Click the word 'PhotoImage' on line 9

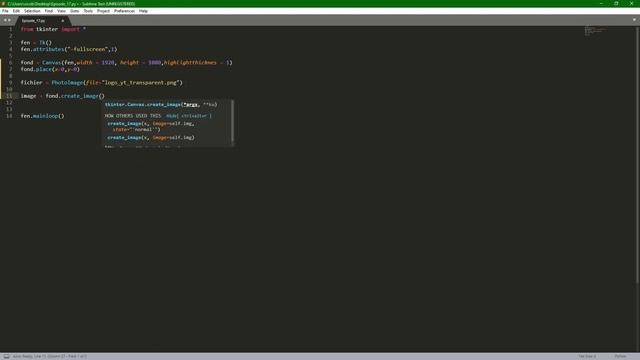point(67,82)
